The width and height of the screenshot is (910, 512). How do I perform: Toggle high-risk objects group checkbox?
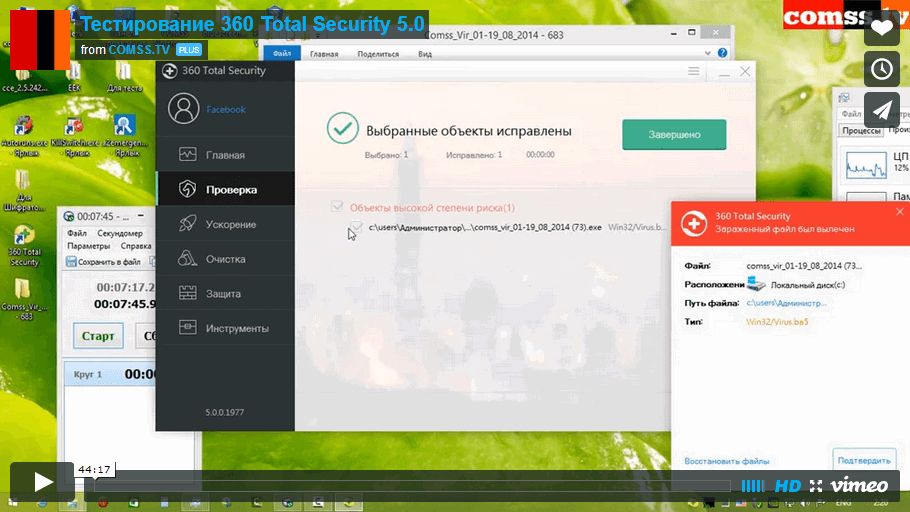tap(337, 207)
